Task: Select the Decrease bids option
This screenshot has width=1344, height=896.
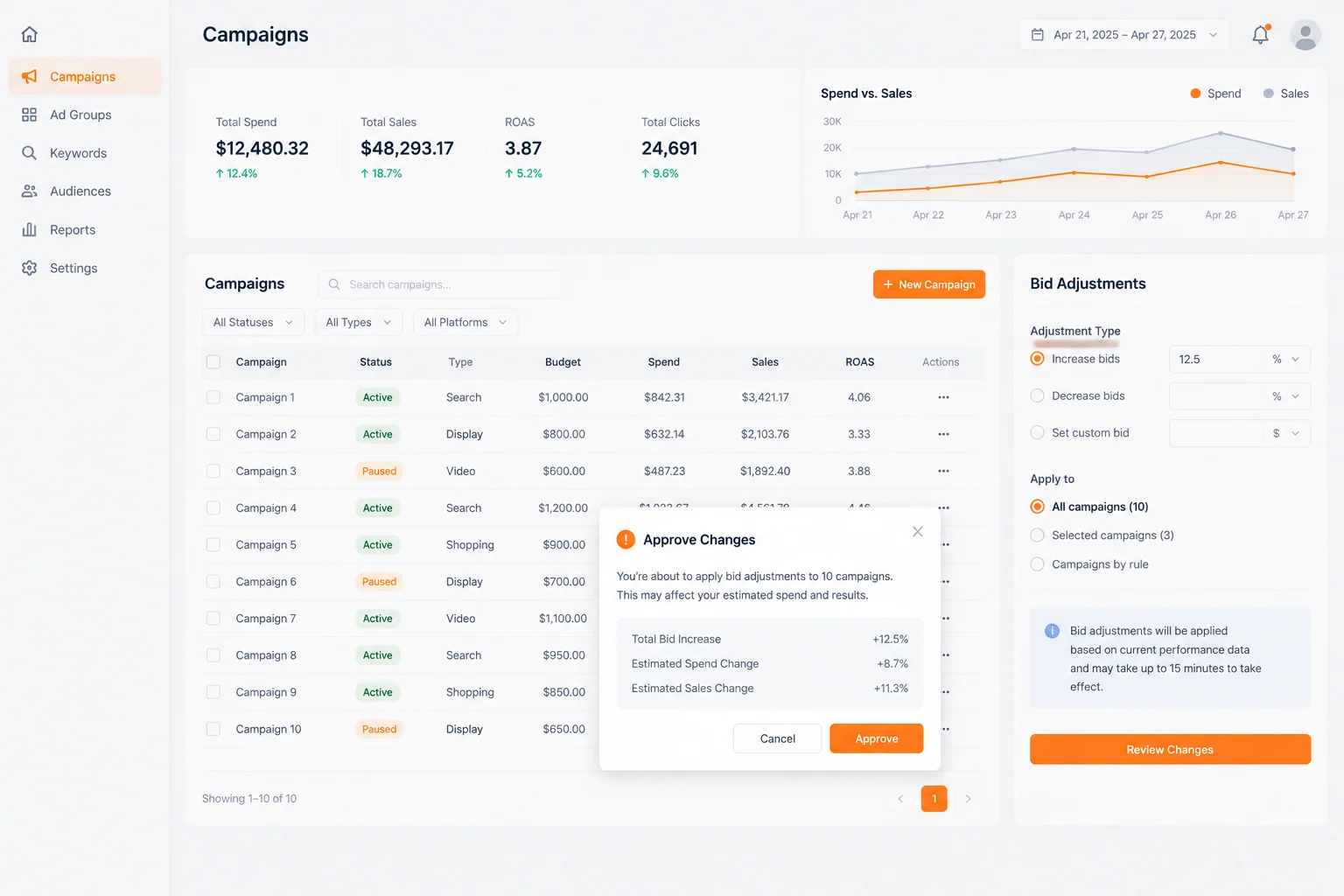Action: click(x=1038, y=395)
